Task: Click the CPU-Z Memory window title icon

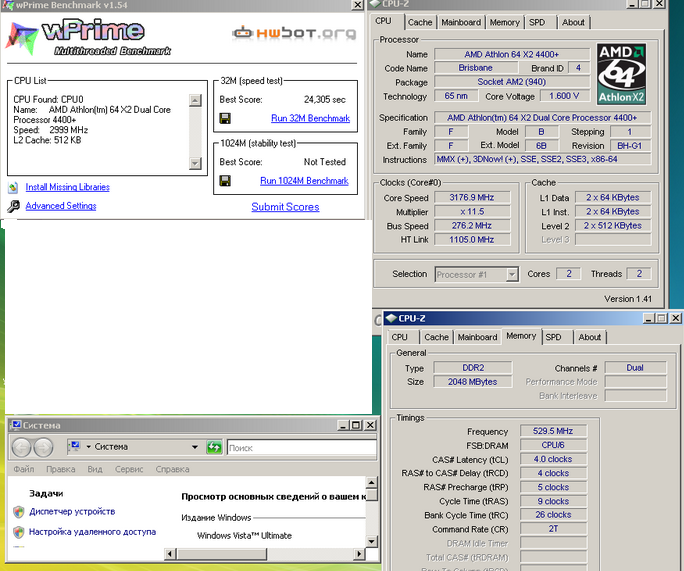Action: point(391,318)
